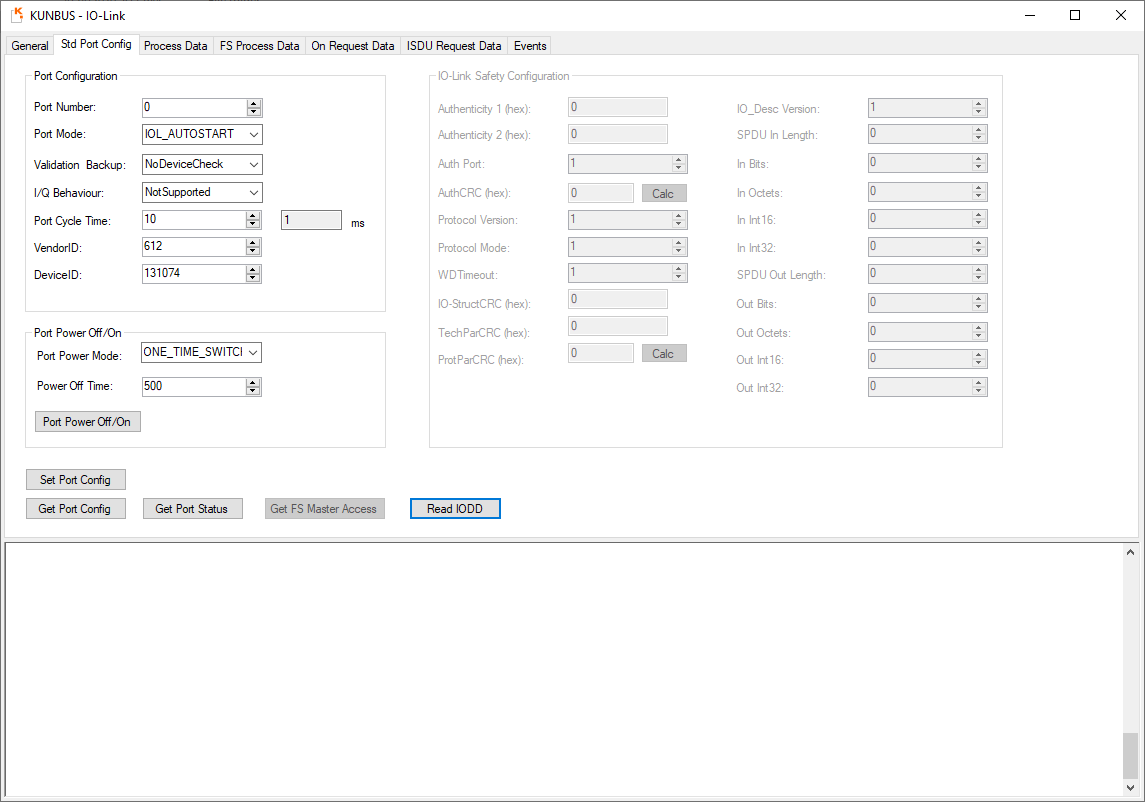Screen dimensions: 1145x802
Task: Go to the Events tab
Action: pos(530,46)
